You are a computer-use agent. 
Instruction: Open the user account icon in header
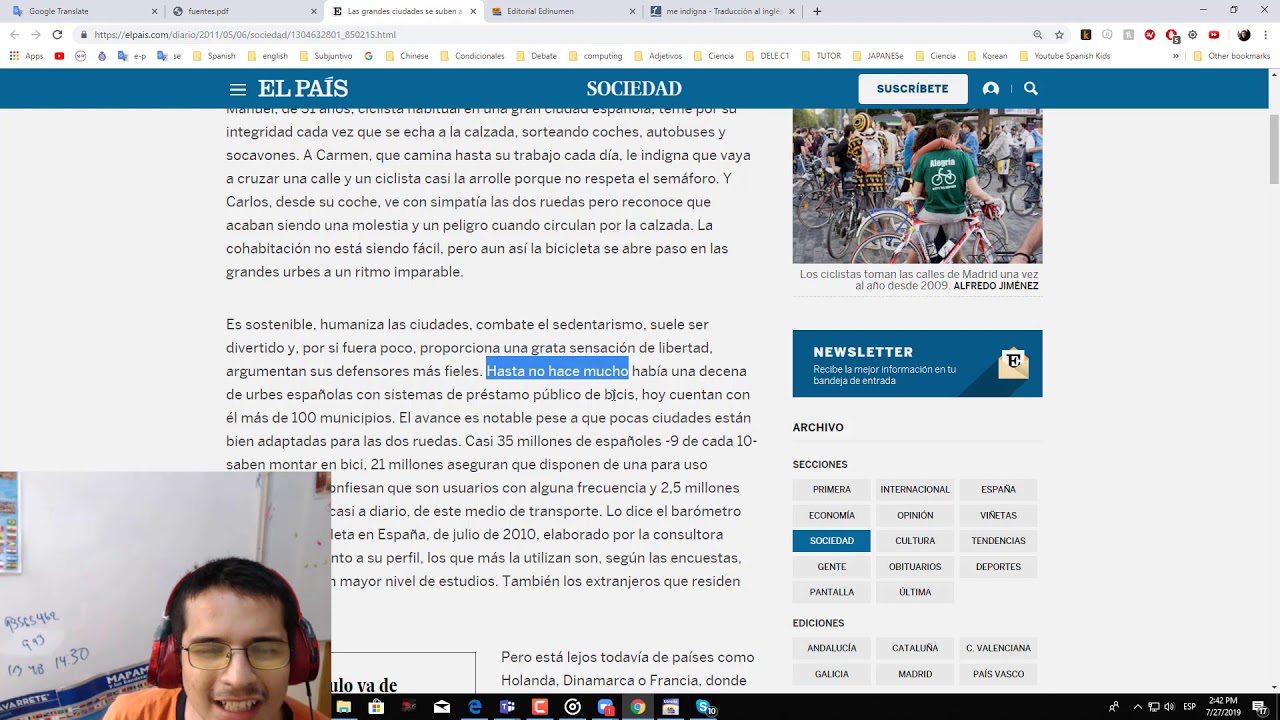[991, 89]
